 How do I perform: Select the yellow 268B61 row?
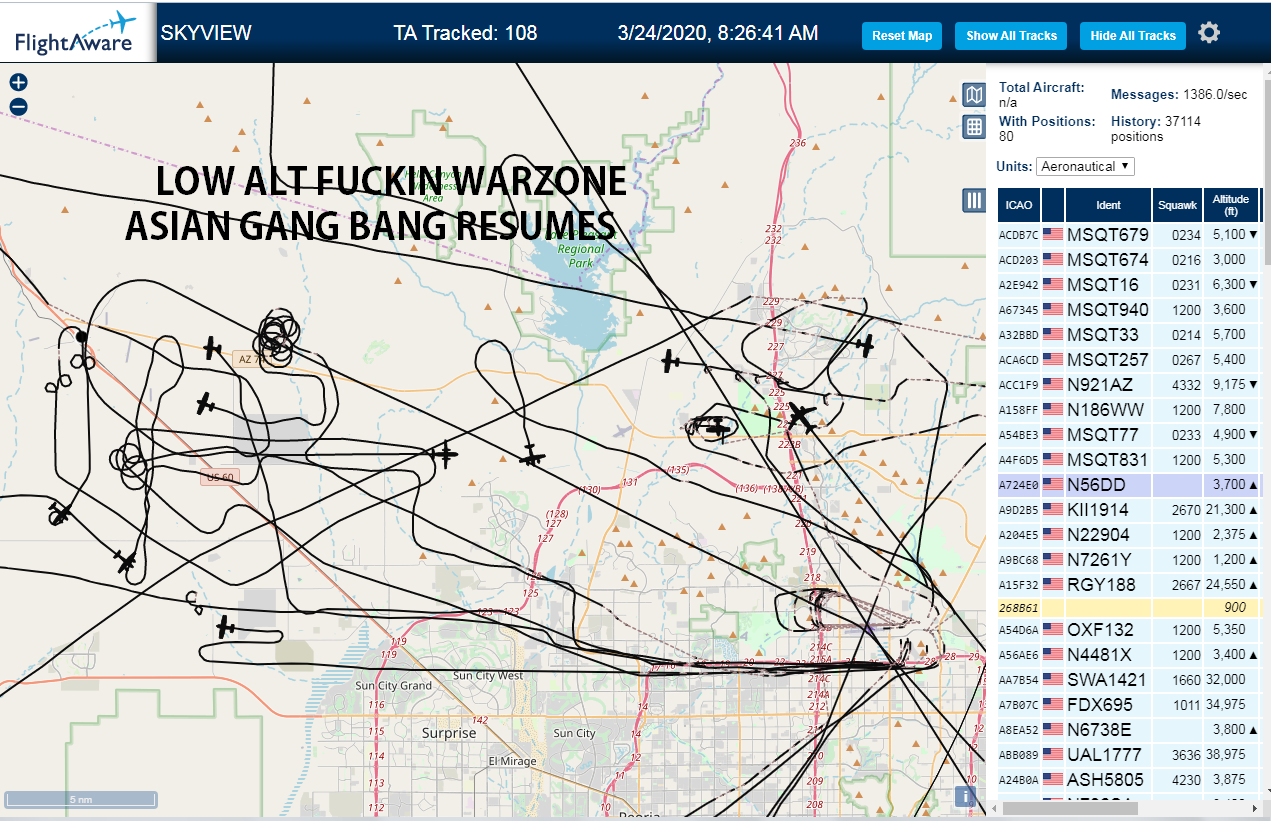pos(1129,607)
